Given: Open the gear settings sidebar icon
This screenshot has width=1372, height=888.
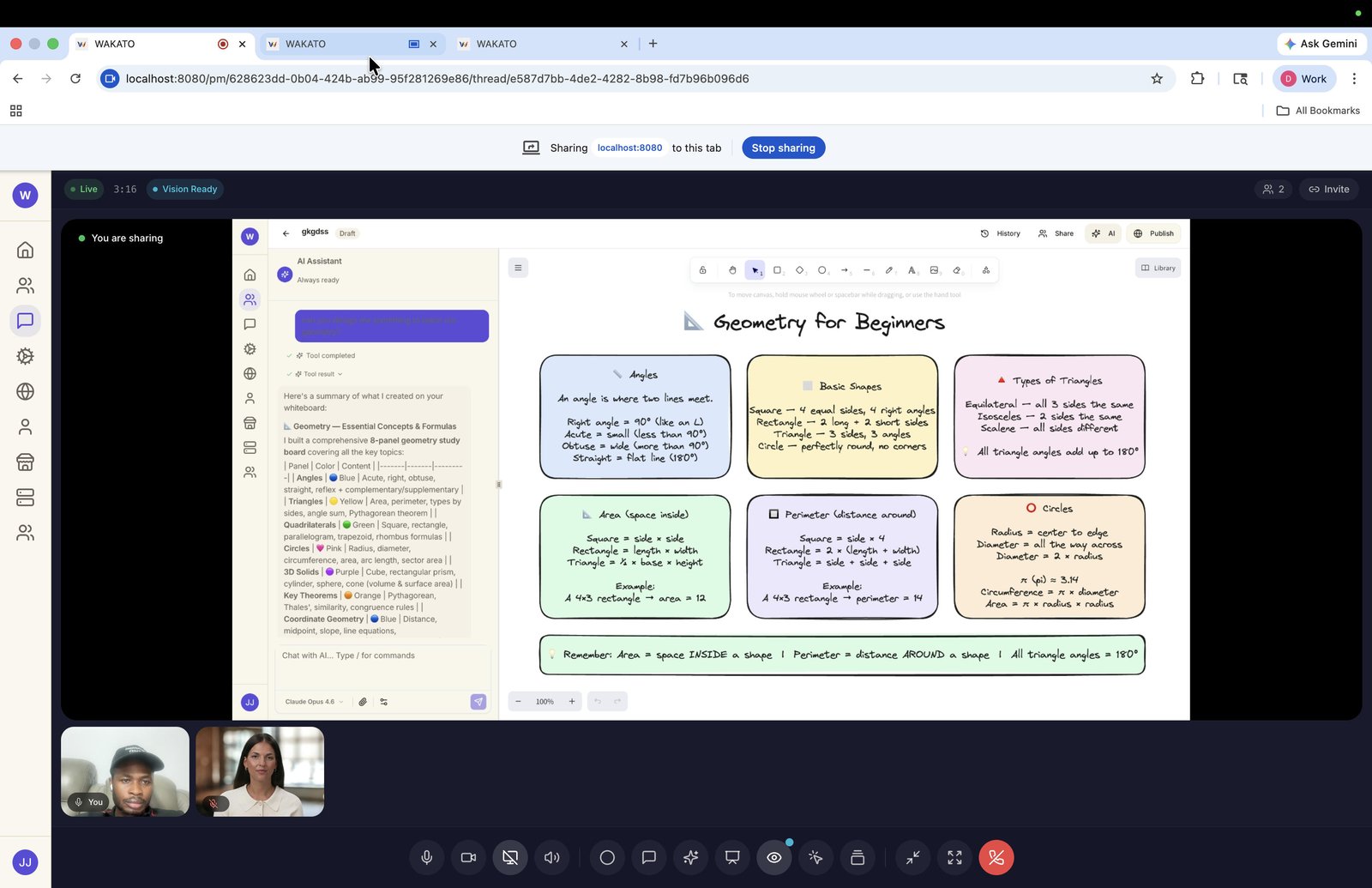Looking at the screenshot, I should click(x=25, y=356).
